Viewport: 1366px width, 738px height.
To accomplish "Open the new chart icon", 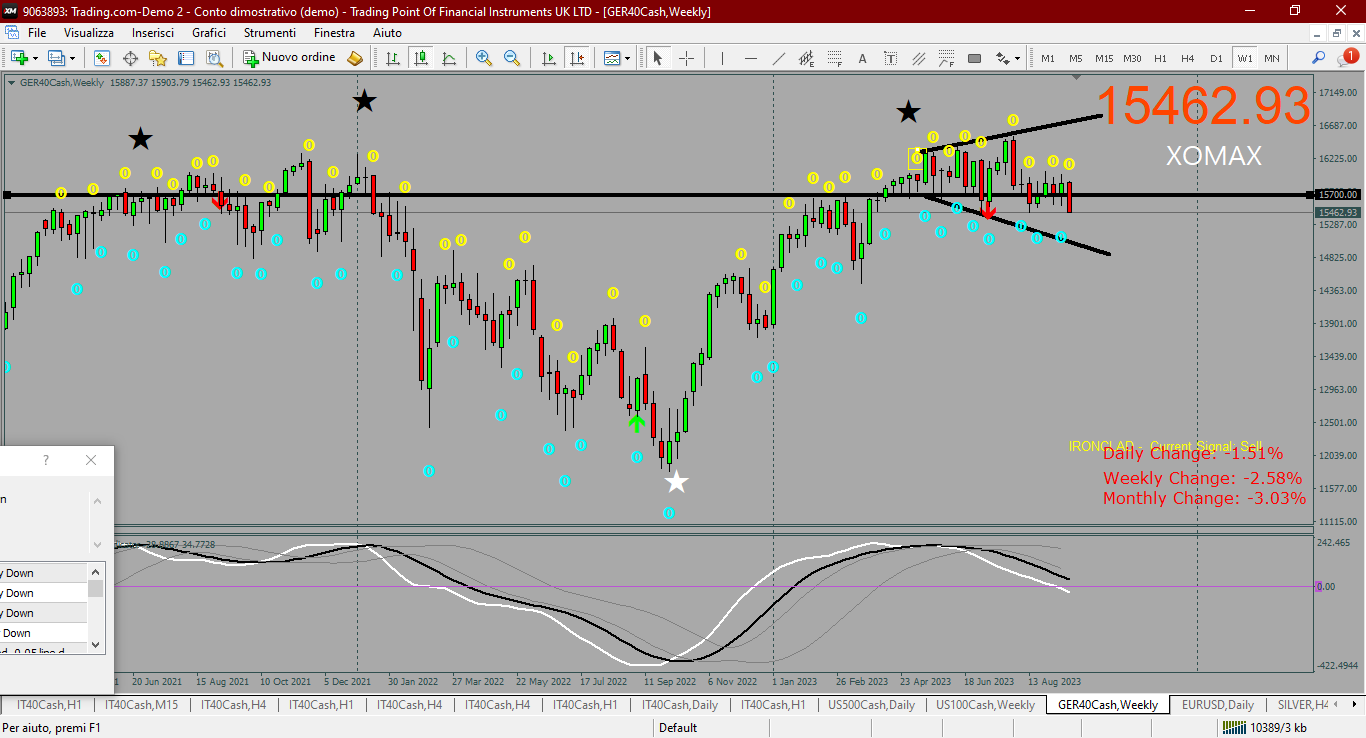I will click(19, 58).
